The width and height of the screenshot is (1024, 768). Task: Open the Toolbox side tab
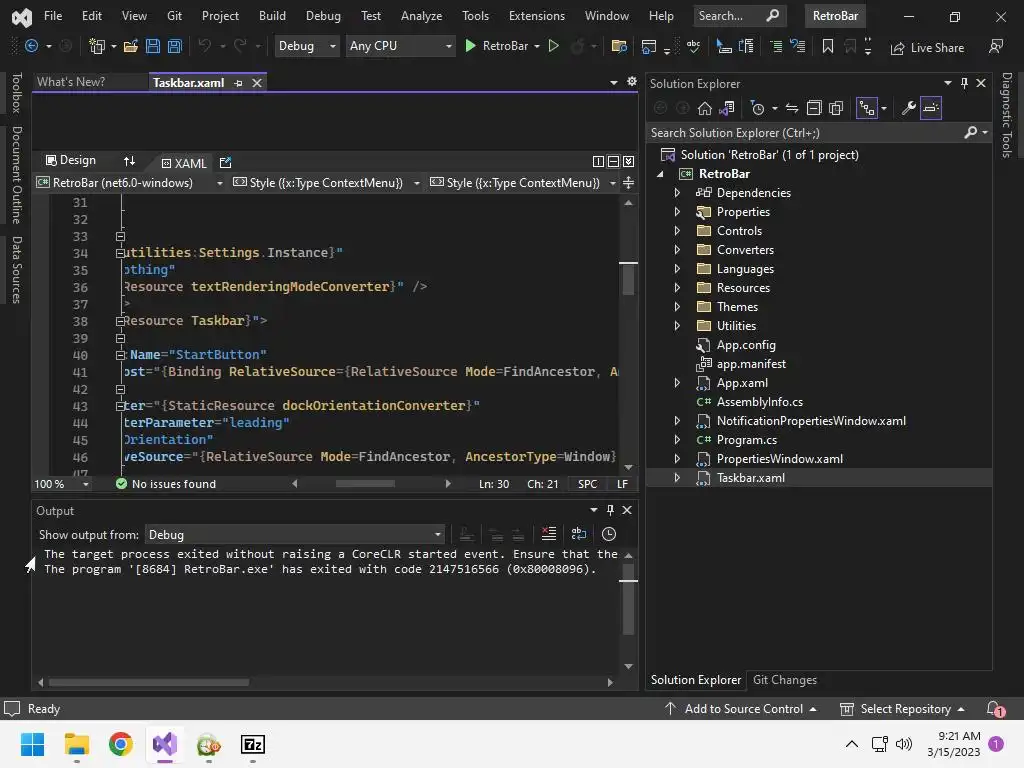pos(16,93)
